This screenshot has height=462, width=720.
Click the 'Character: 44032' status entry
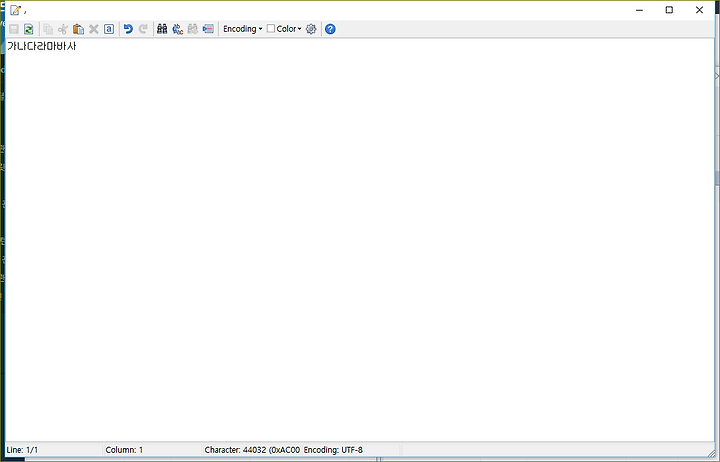point(252,450)
